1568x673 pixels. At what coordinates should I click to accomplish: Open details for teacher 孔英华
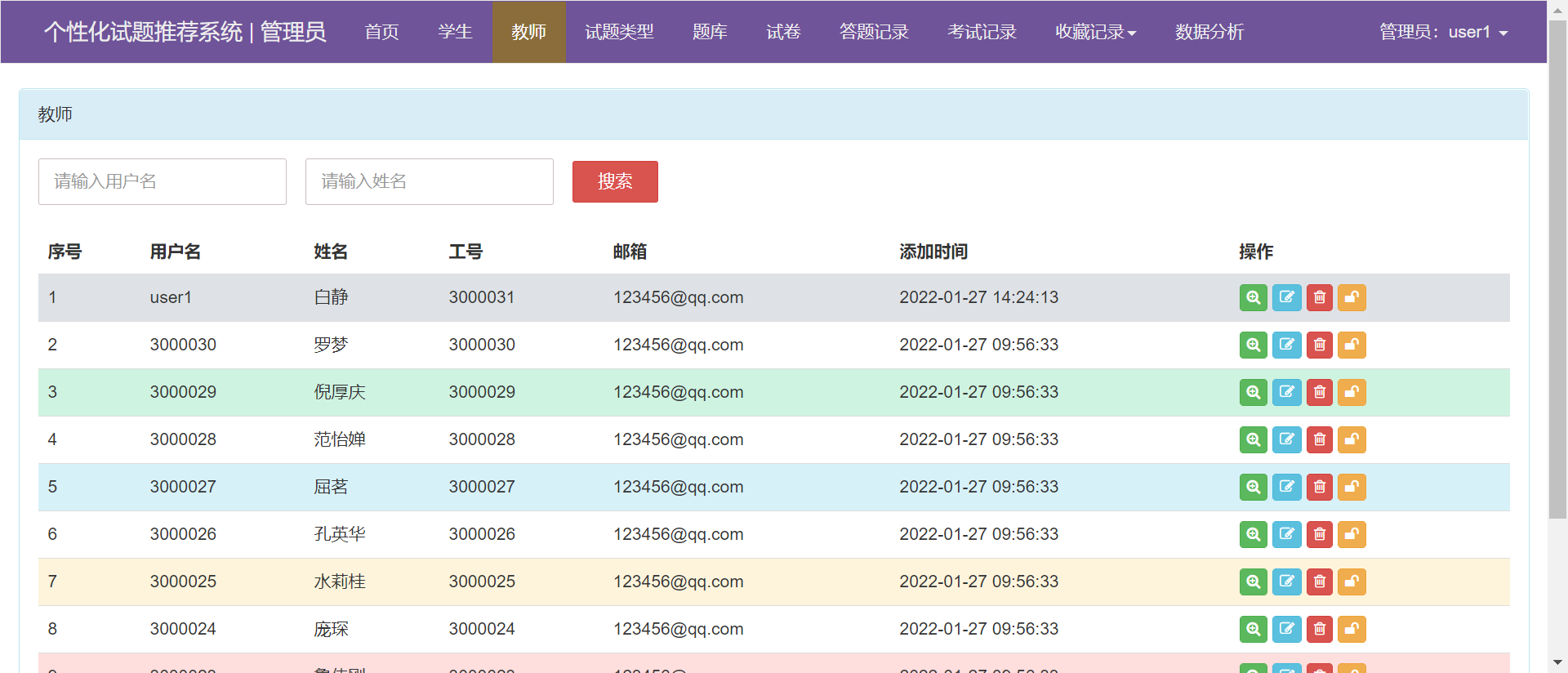click(x=1254, y=534)
